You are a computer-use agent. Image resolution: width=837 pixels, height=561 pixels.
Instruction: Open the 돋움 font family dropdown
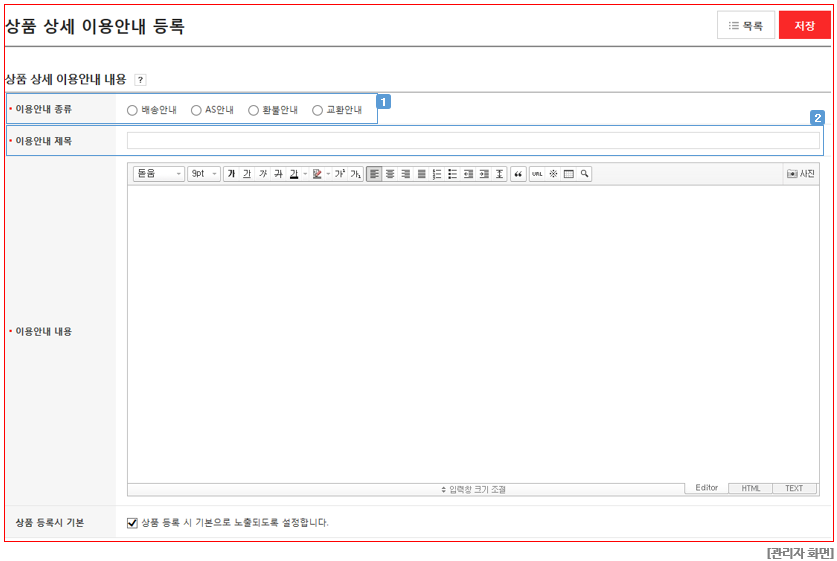159,174
